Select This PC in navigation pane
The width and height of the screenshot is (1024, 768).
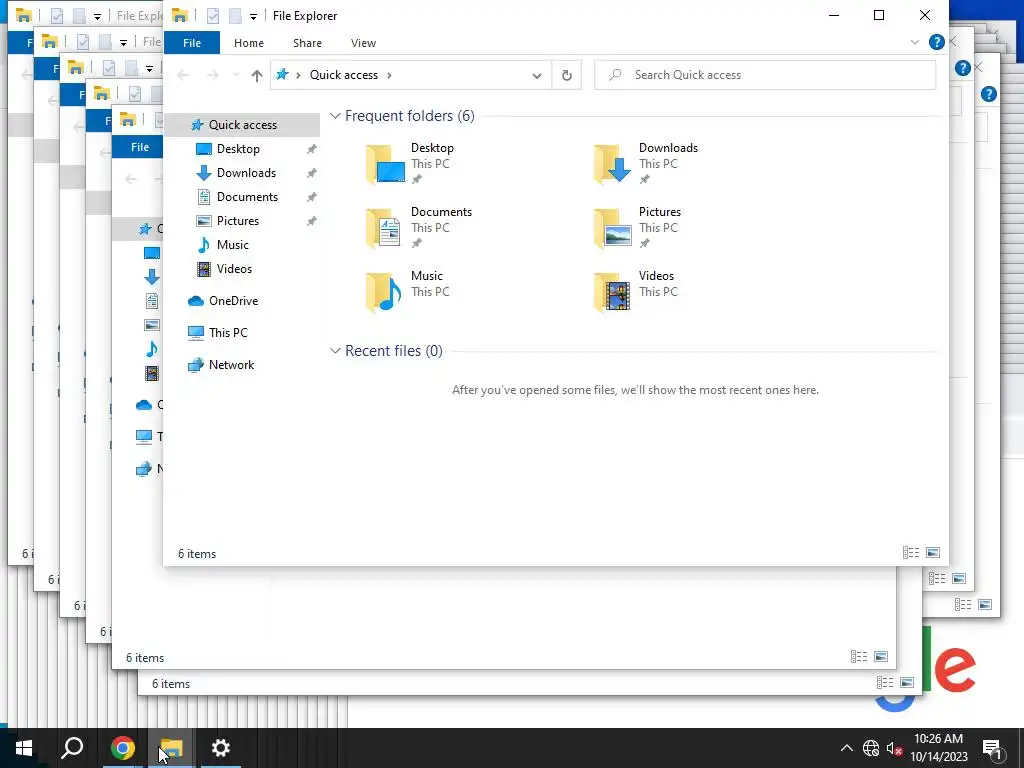pos(228,333)
